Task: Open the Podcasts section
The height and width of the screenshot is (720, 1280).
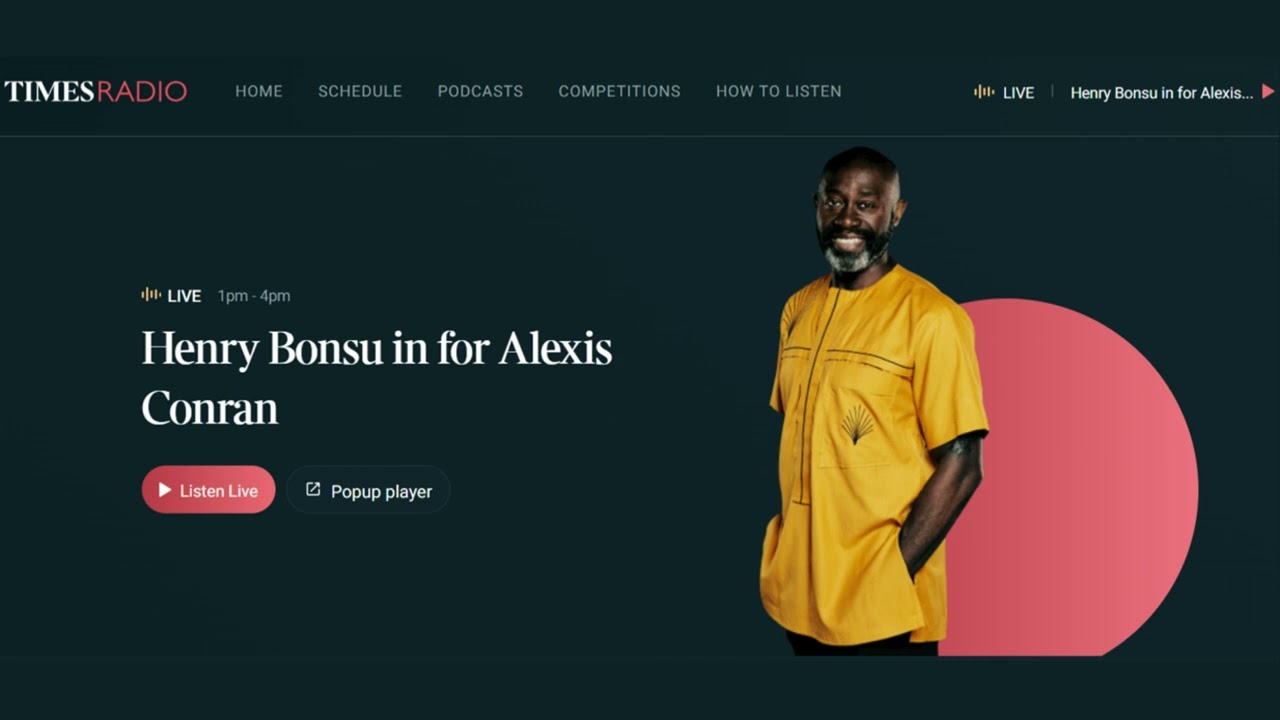Action: (x=480, y=91)
